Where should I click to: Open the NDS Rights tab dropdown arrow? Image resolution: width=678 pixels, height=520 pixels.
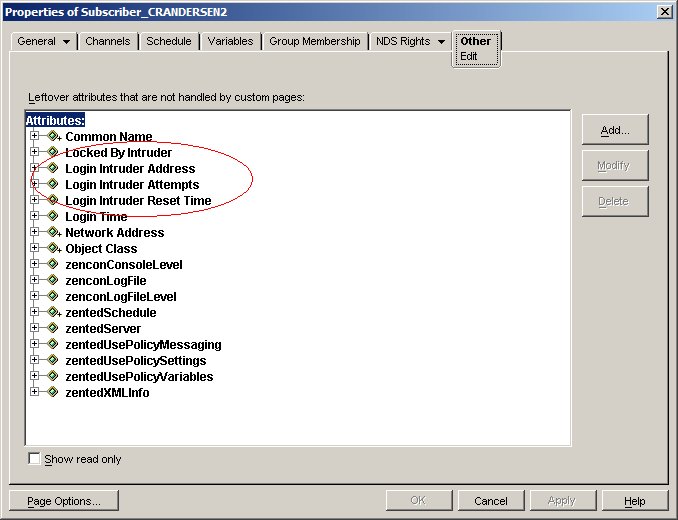[441, 42]
